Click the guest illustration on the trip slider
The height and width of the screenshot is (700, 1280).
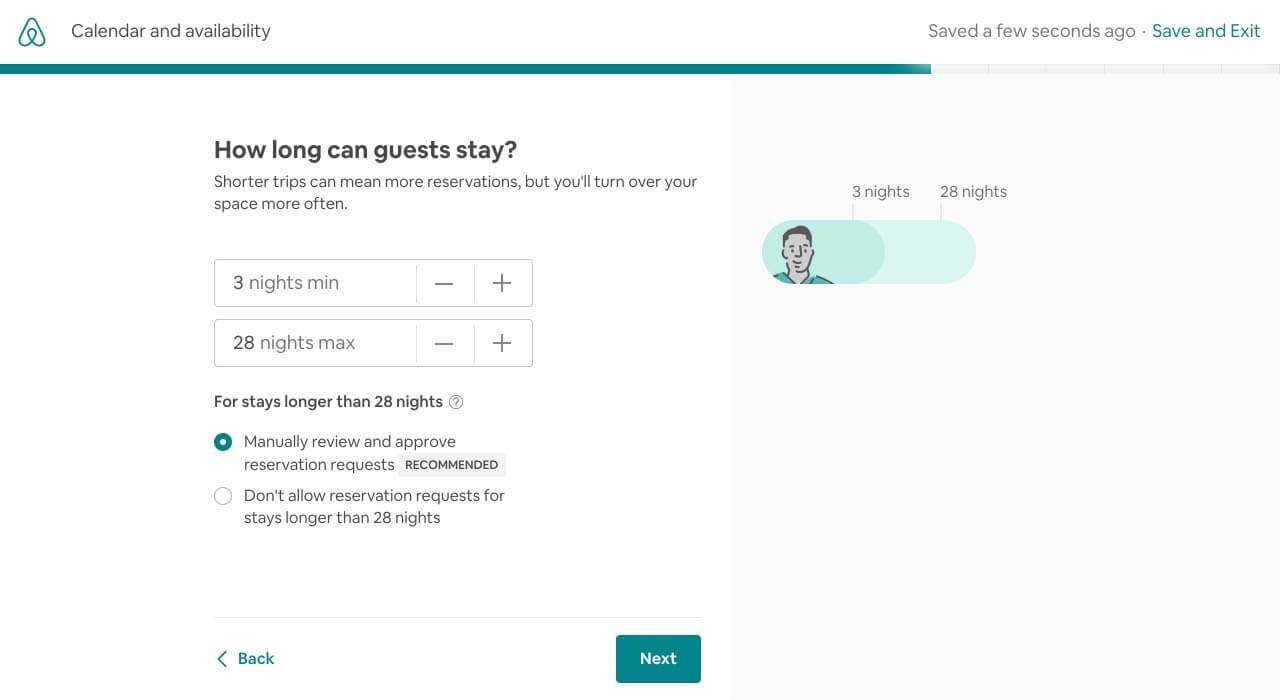tap(797, 250)
